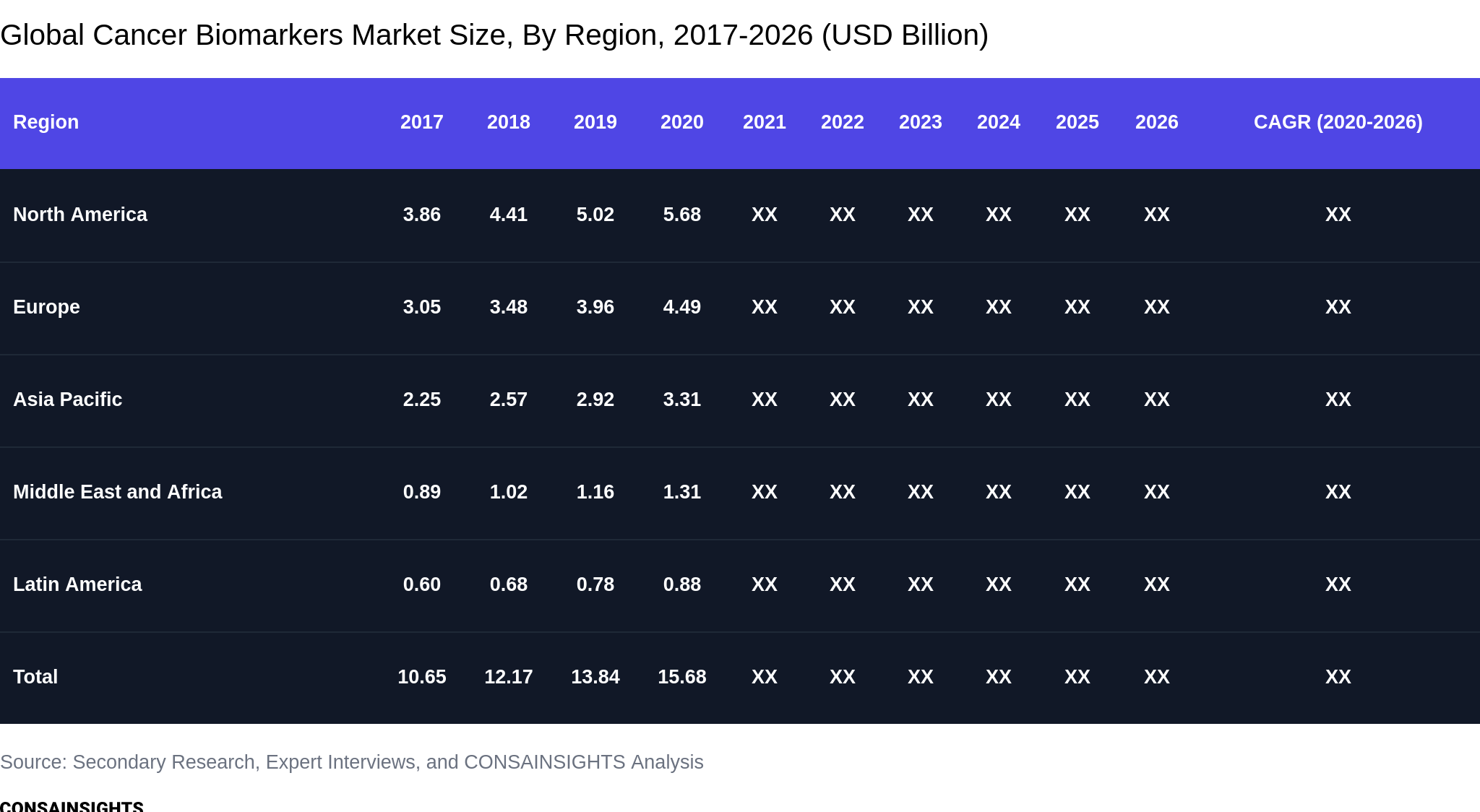Click North America 2017 value 3.86
1480x812 pixels.
point(422,215)
